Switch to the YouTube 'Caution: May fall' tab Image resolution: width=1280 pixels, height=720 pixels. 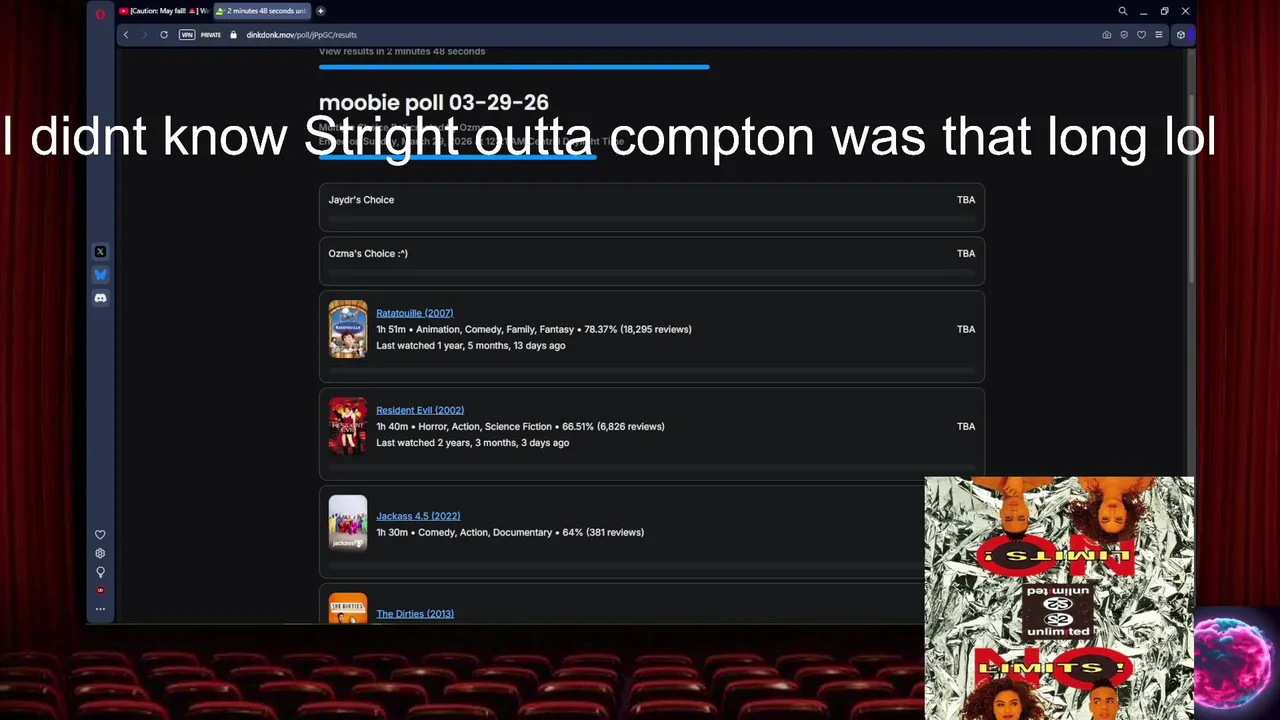[x=163, y=11]
